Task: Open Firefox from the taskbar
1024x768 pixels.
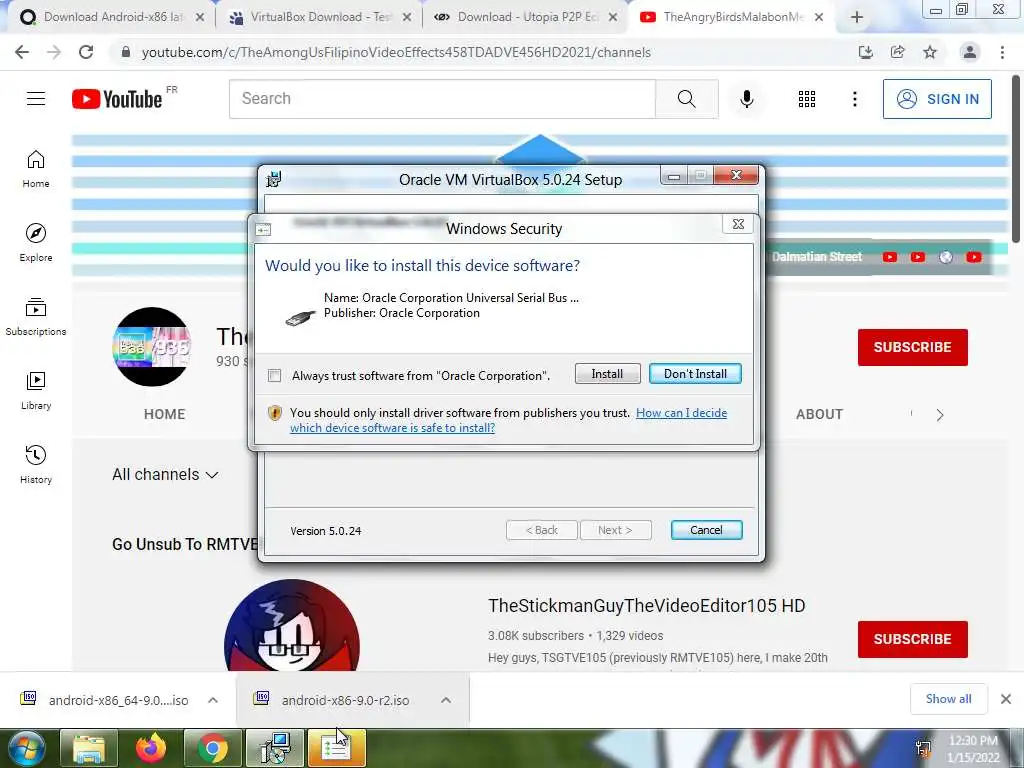Action: coord(151,748)
